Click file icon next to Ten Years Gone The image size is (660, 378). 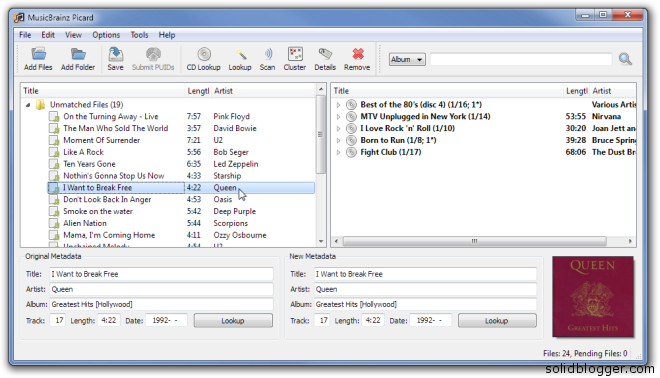pos(54,164)
